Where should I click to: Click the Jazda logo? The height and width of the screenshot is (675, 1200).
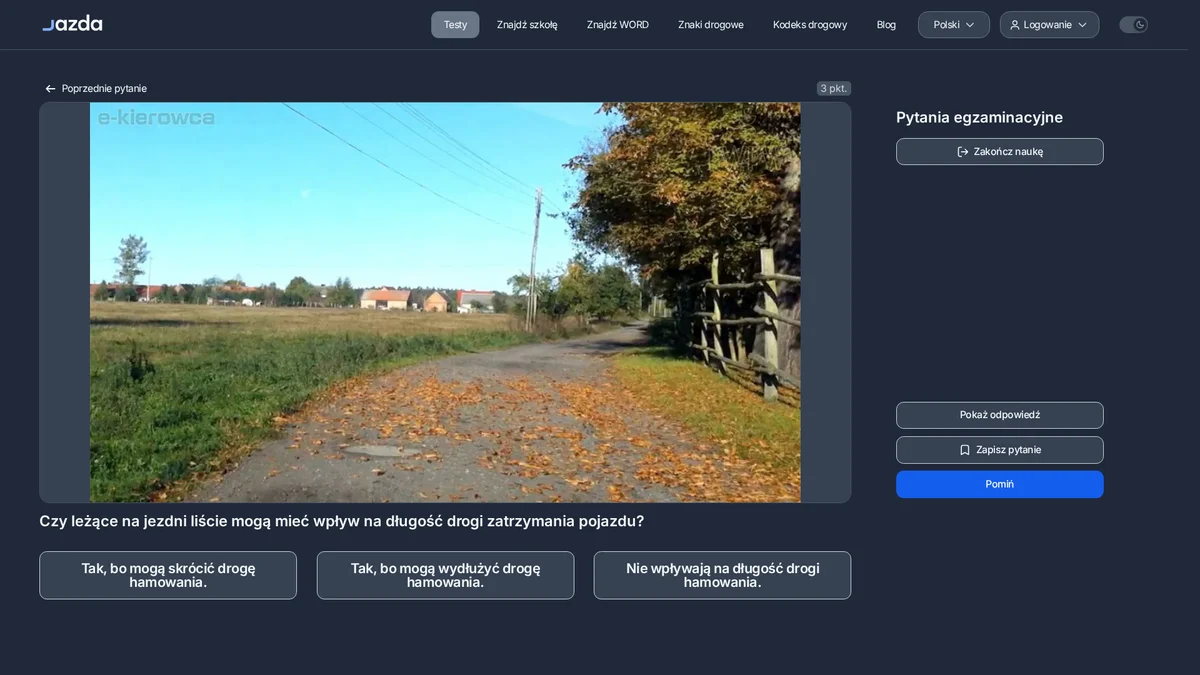[72, 23]
